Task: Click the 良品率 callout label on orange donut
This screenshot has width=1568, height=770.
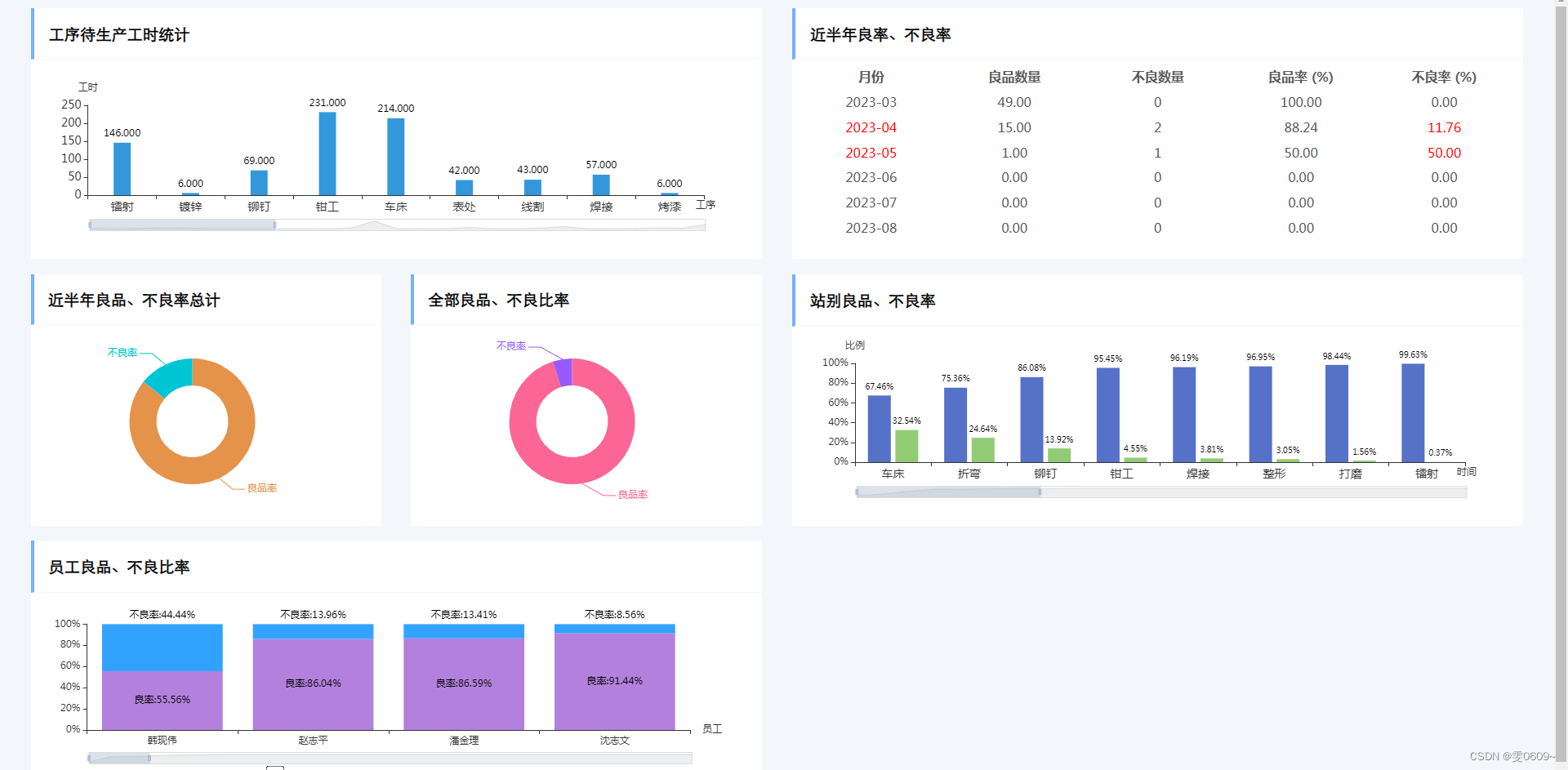Action: (x=263, y=487)
